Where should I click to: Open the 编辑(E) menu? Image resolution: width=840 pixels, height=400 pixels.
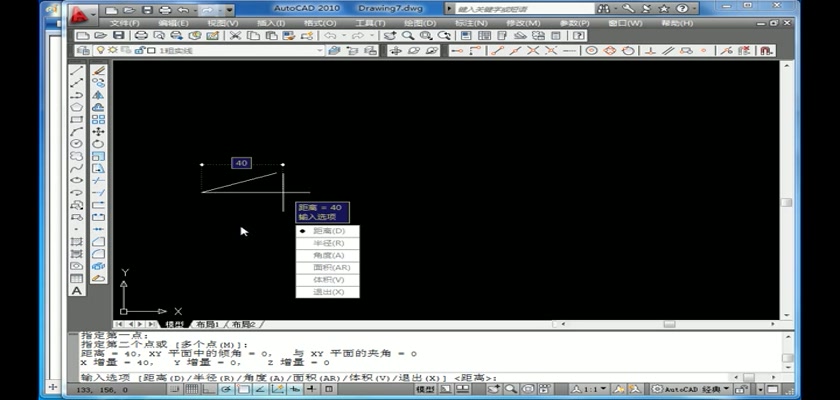pyautogui.click(x=174, y=24)
